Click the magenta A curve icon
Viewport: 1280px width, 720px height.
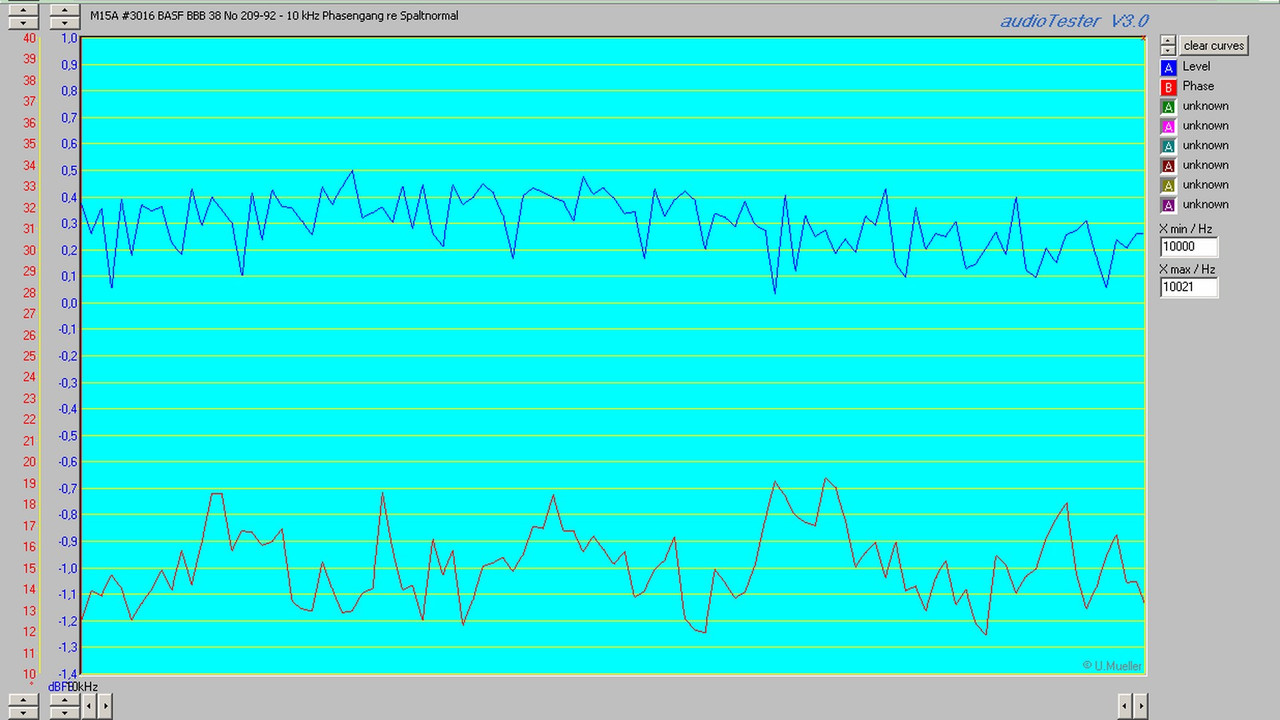pos(1168,125)
